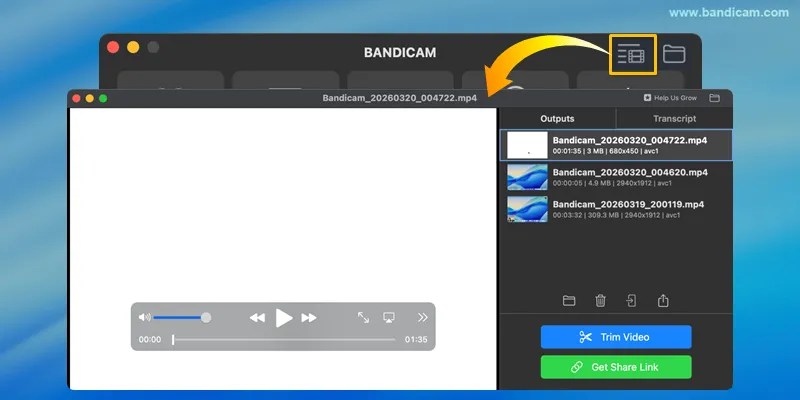
Task: Open the video list icon in Bandicam window
Action: 632,54
